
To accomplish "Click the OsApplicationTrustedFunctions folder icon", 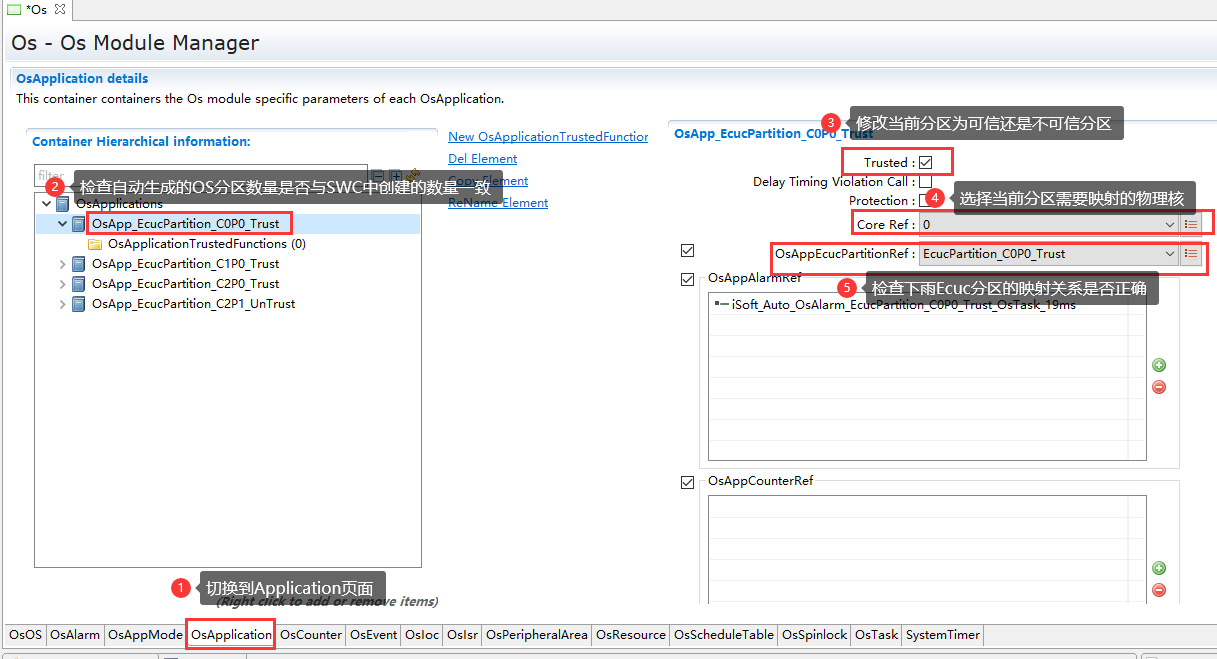I will click(95, 244).
